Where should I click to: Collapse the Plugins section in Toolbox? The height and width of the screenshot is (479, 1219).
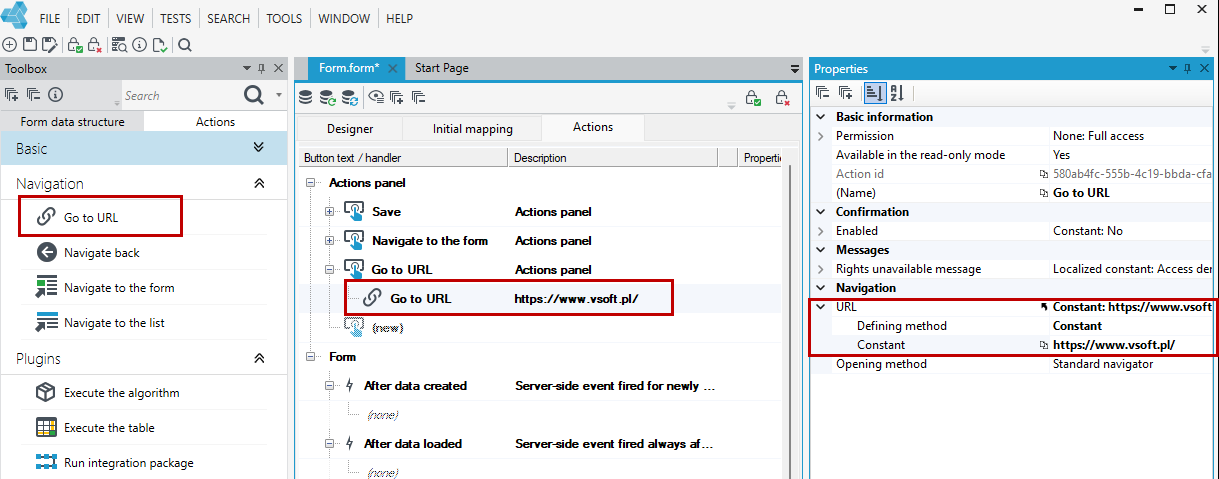tap(259, 358)
